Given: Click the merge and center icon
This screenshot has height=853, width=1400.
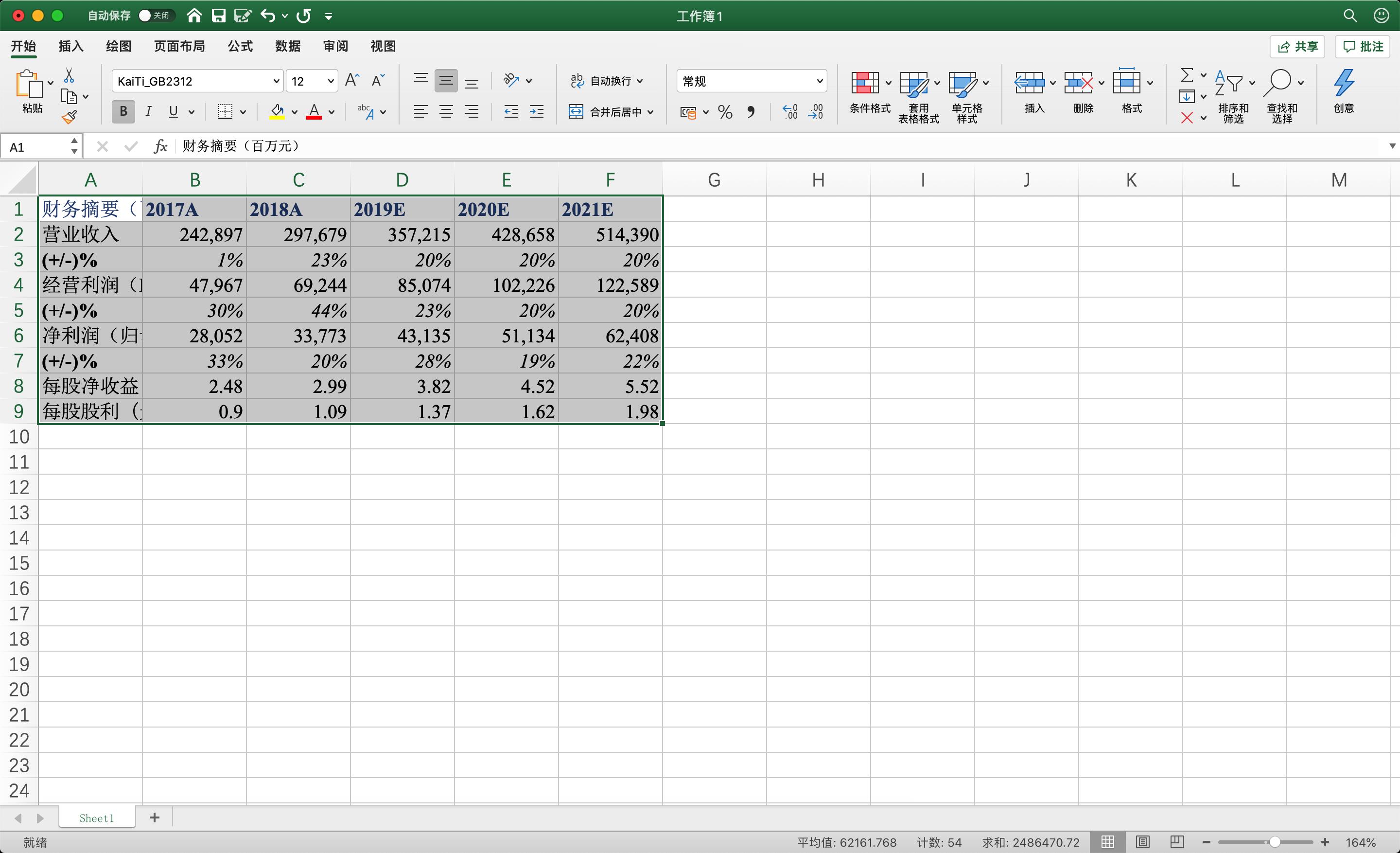Looking at the screenshot, I should pyautogui.click(x=576, y=112).
